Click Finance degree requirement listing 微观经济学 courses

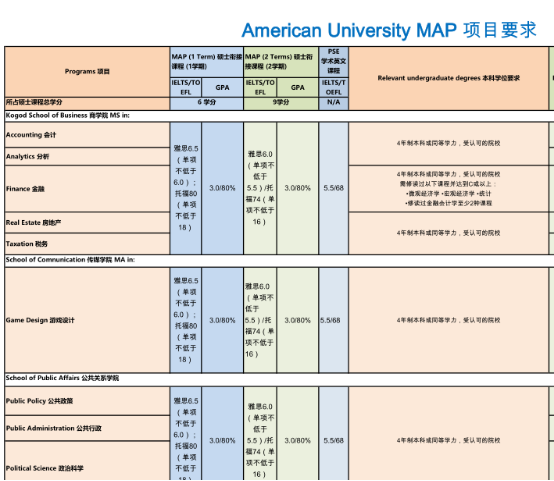[x=449, y=189]
